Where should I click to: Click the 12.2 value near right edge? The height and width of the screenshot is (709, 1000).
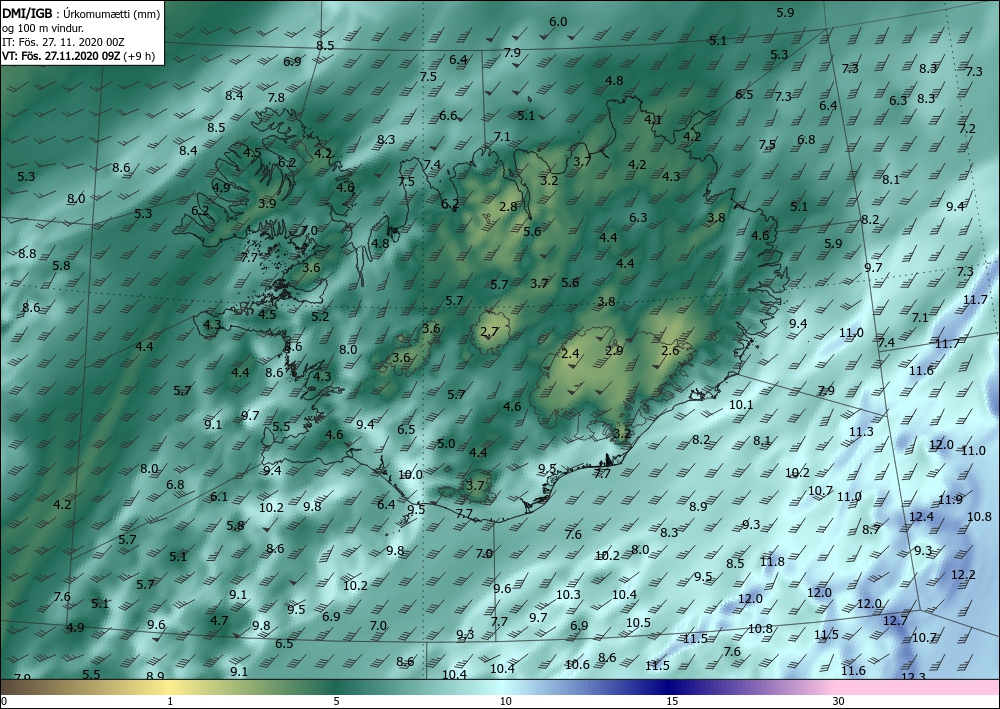click(x=963, y=574)
